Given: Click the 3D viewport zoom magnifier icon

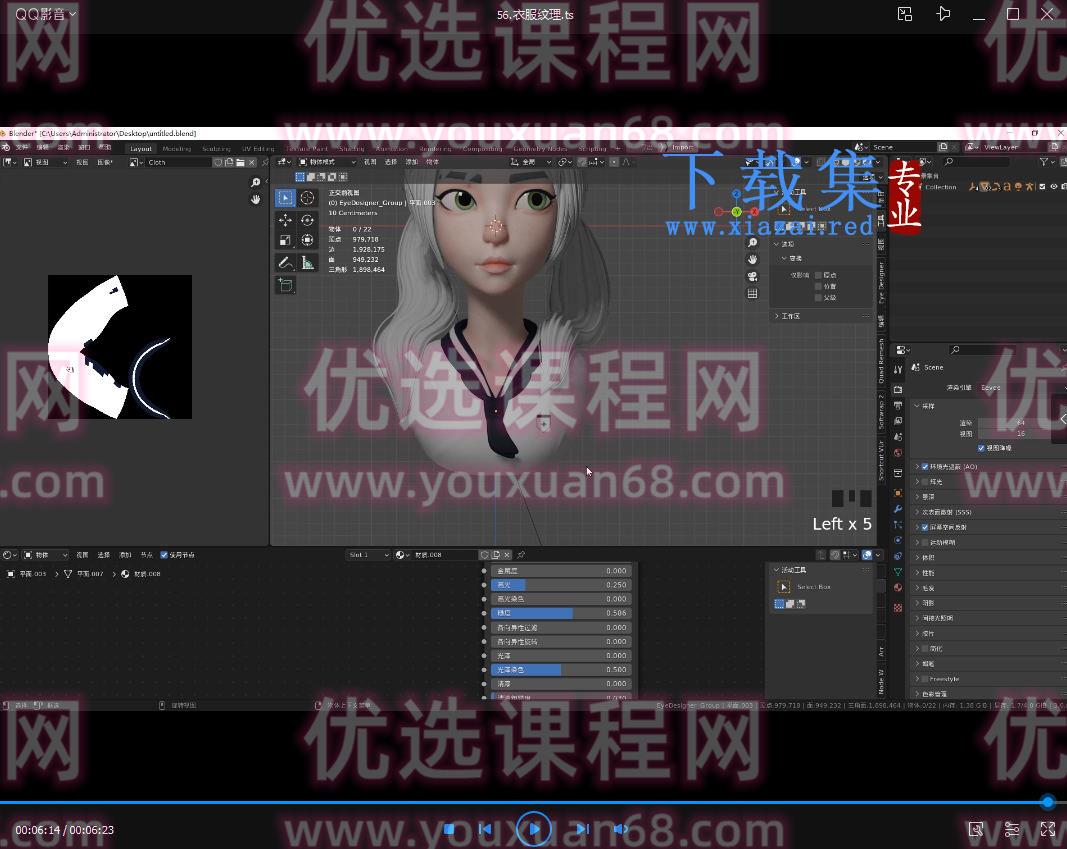Looking at the screenshot, I should pyautogui.click(x=752, y=243).
